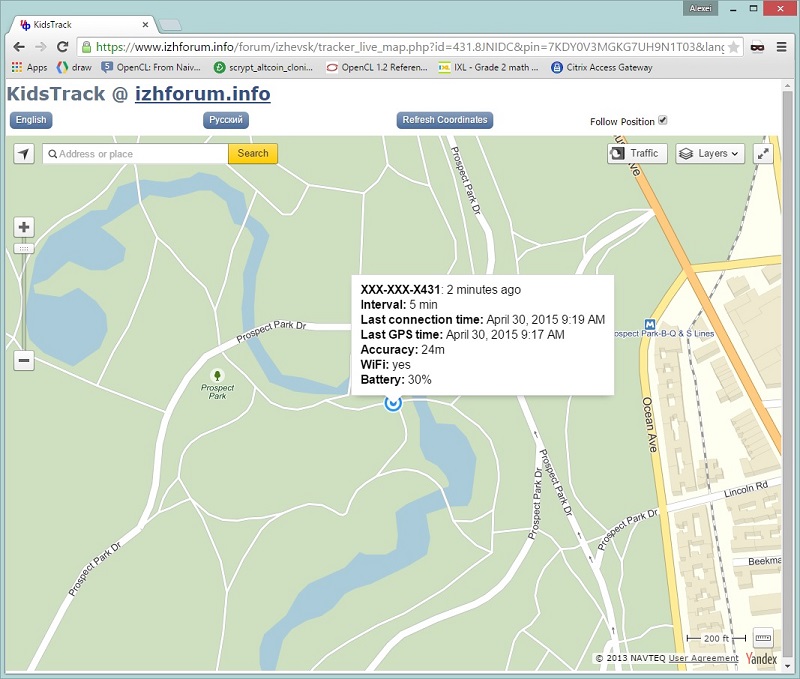The height and width of the screenshot is (679, 800).
Task: Click the blue tracker position marker
Action: click(x=393, y=403)
